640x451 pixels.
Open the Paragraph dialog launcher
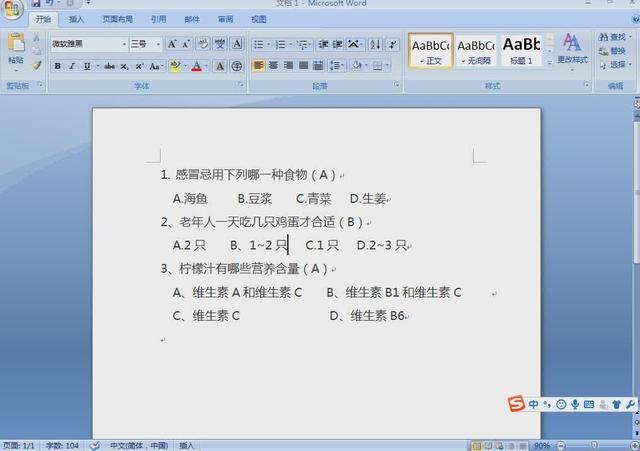(396, 84)
